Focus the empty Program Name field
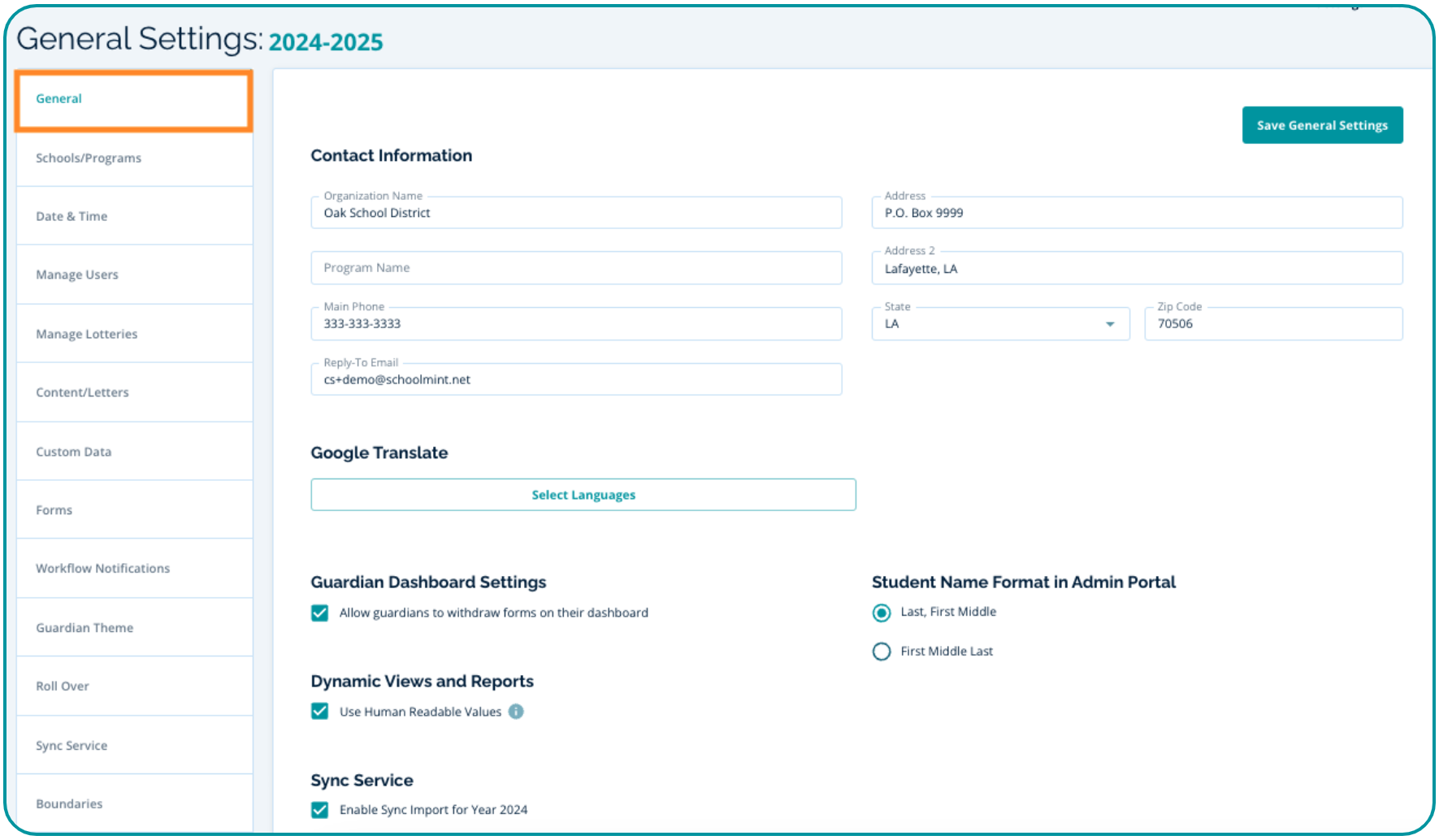The height and width of the screenshot is (840, 1439). [x=575, y=268]
